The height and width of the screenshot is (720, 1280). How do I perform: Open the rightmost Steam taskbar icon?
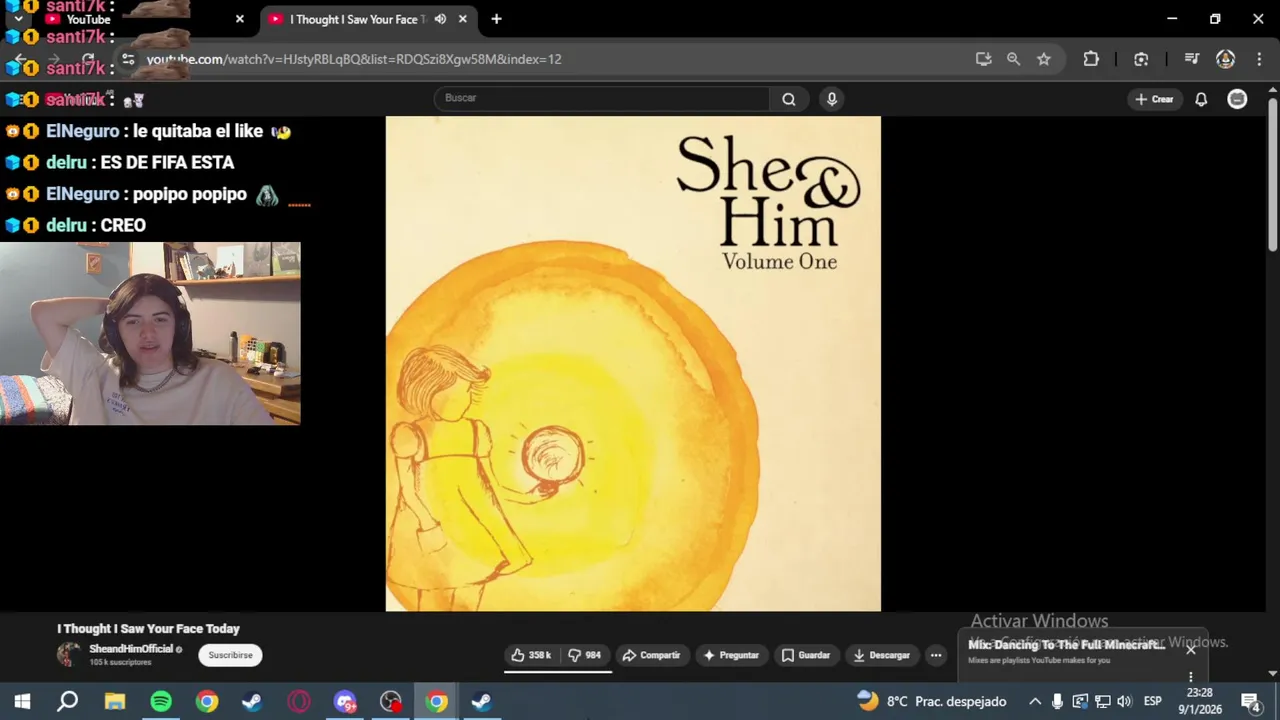[x=481, y=701]
